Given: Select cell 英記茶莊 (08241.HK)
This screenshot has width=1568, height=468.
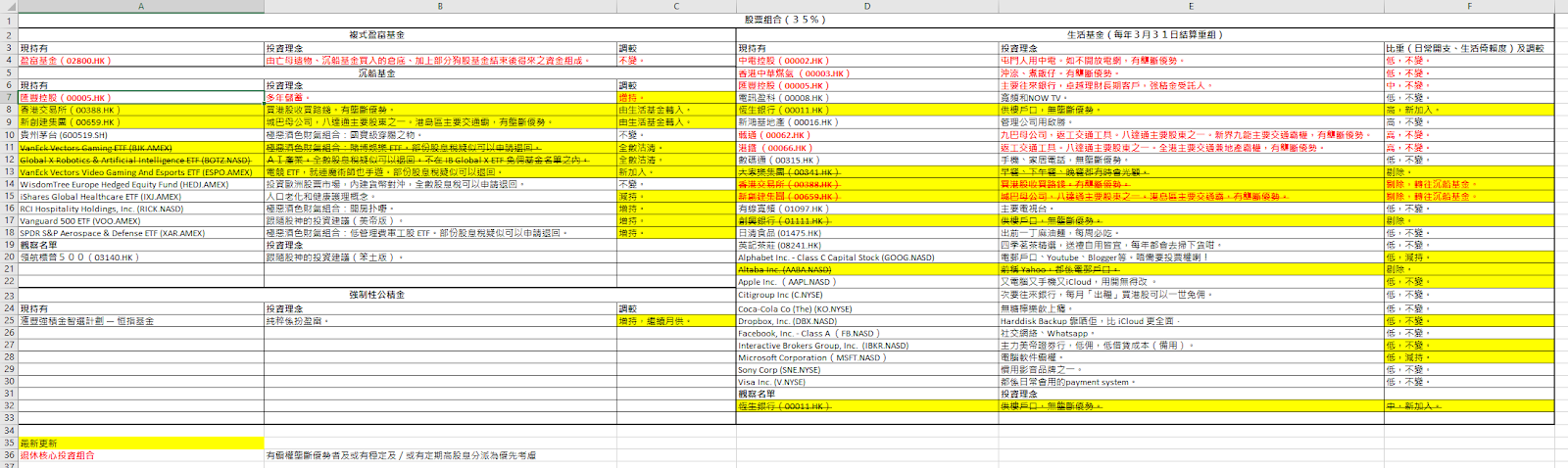Looking at the screenshot, I should click(867, 245).
